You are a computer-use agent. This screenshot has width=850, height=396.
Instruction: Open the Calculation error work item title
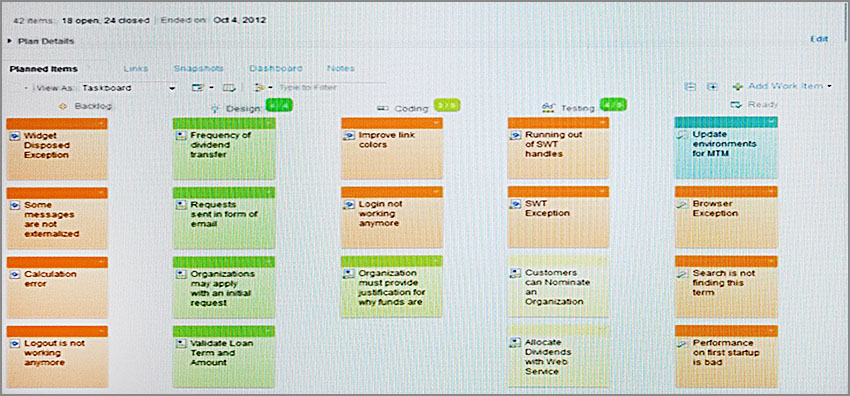click(x=50, y=279)
